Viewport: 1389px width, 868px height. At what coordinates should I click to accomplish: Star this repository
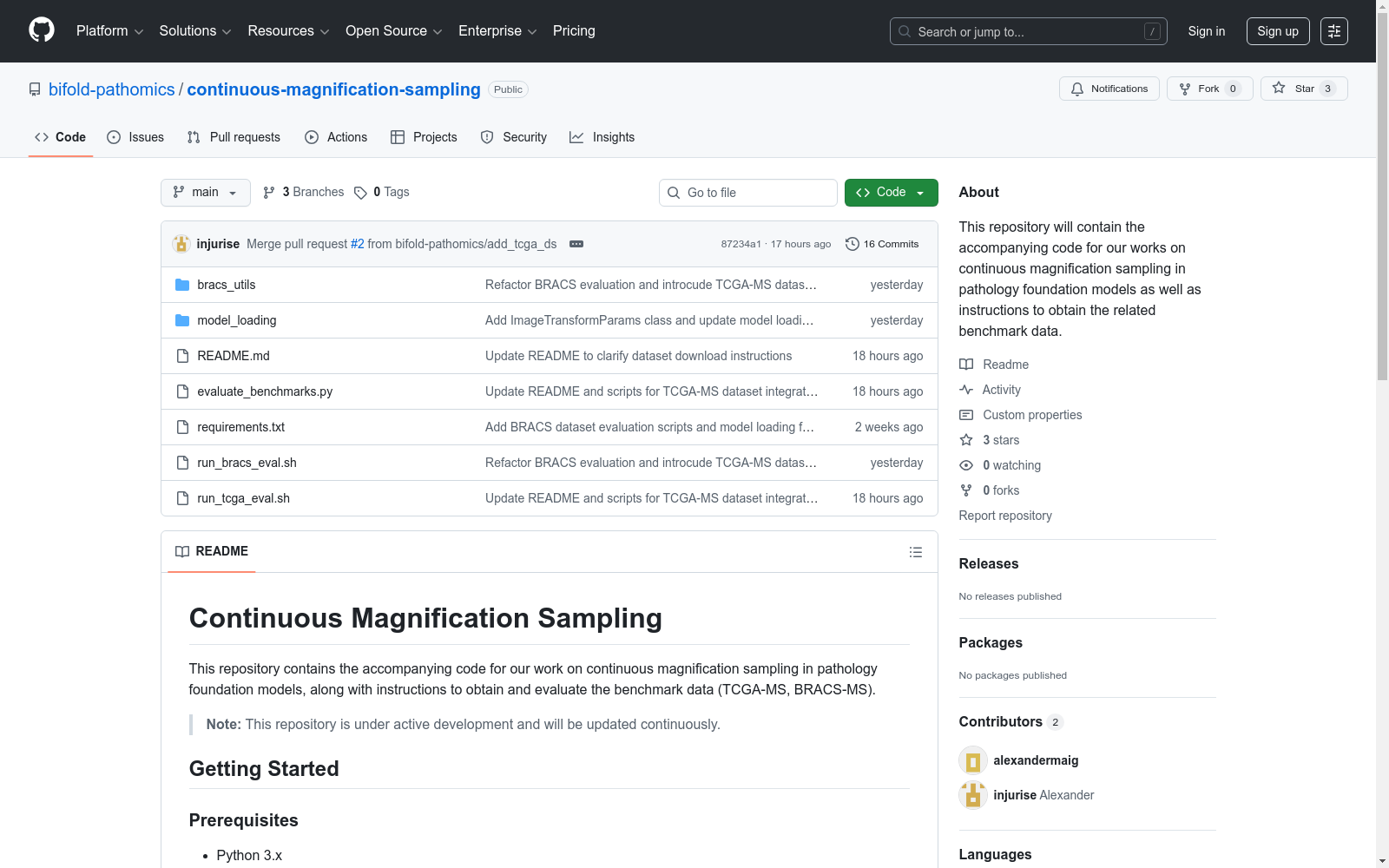(x=1304, y=89)
